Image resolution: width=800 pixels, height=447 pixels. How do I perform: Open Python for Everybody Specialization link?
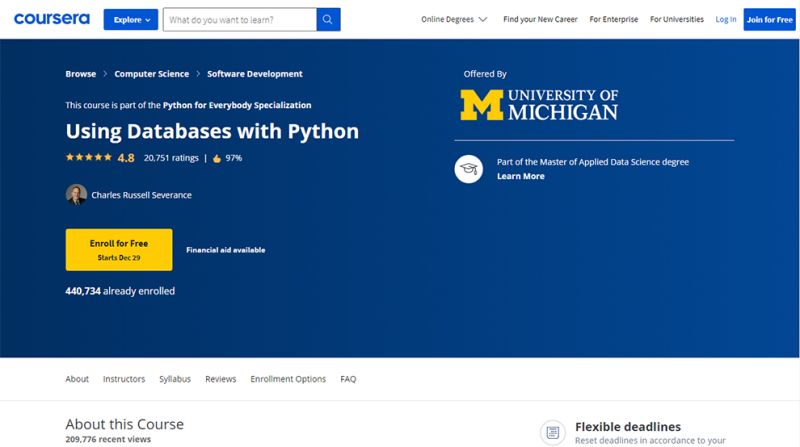237,105
